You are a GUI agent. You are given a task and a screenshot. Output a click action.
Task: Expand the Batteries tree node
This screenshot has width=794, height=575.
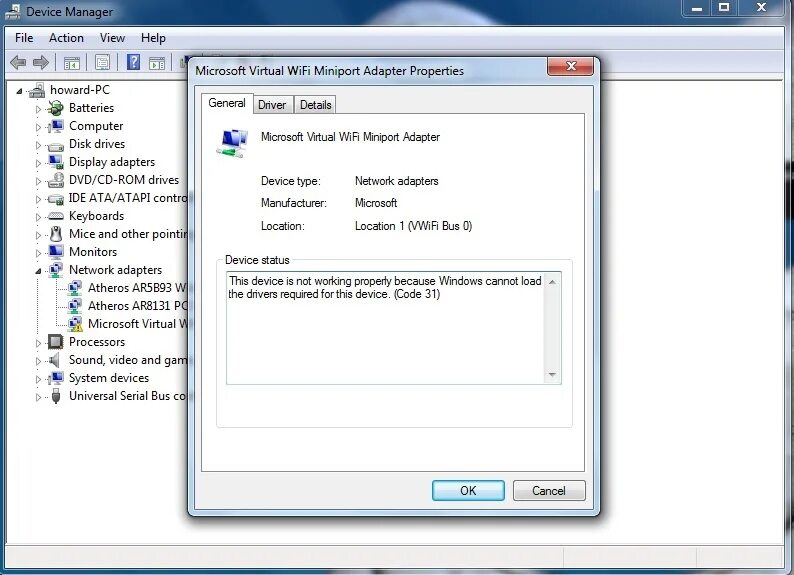click(38, 109)
